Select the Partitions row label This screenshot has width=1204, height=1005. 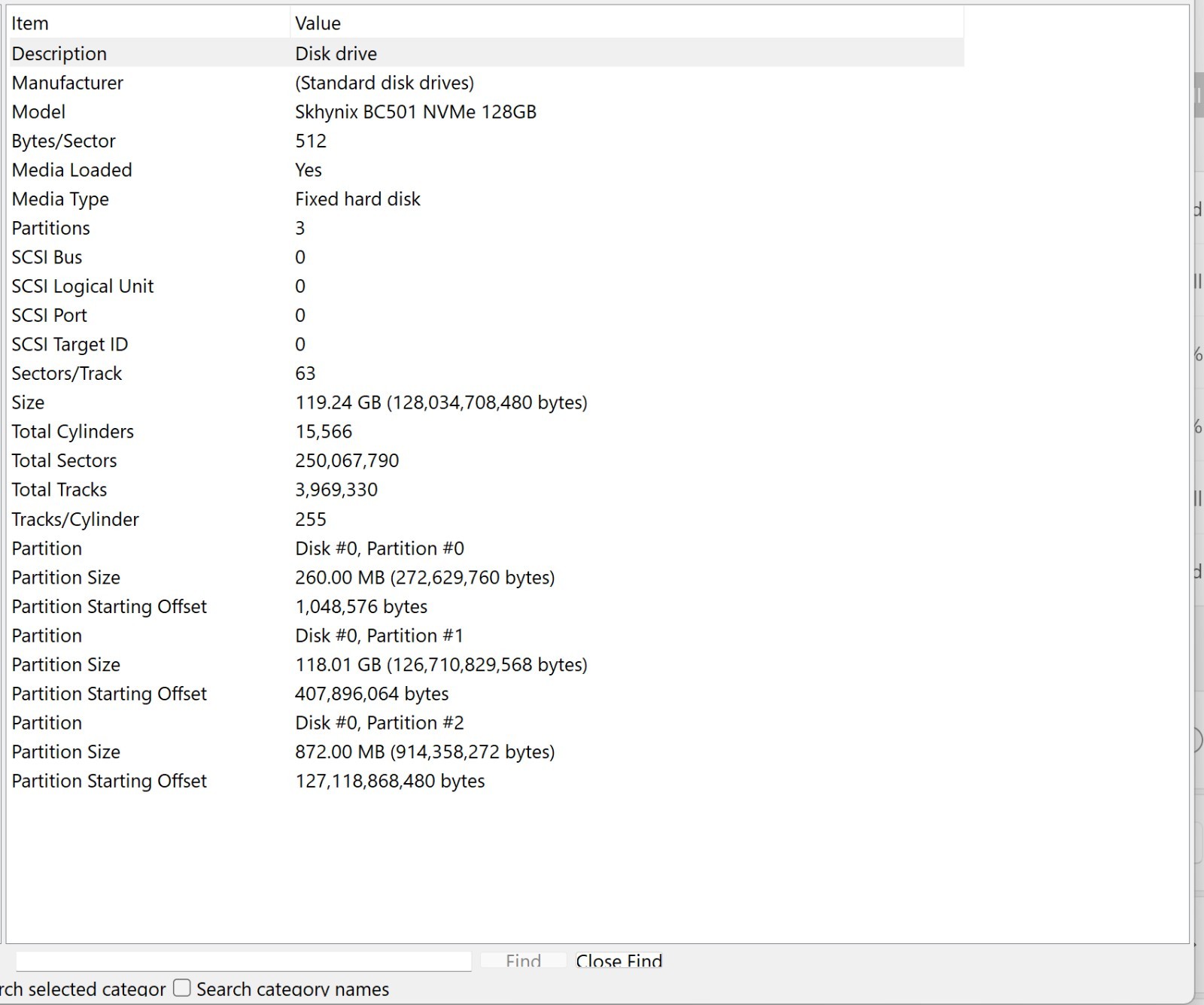pyautogui.click(x=51, y=228)
